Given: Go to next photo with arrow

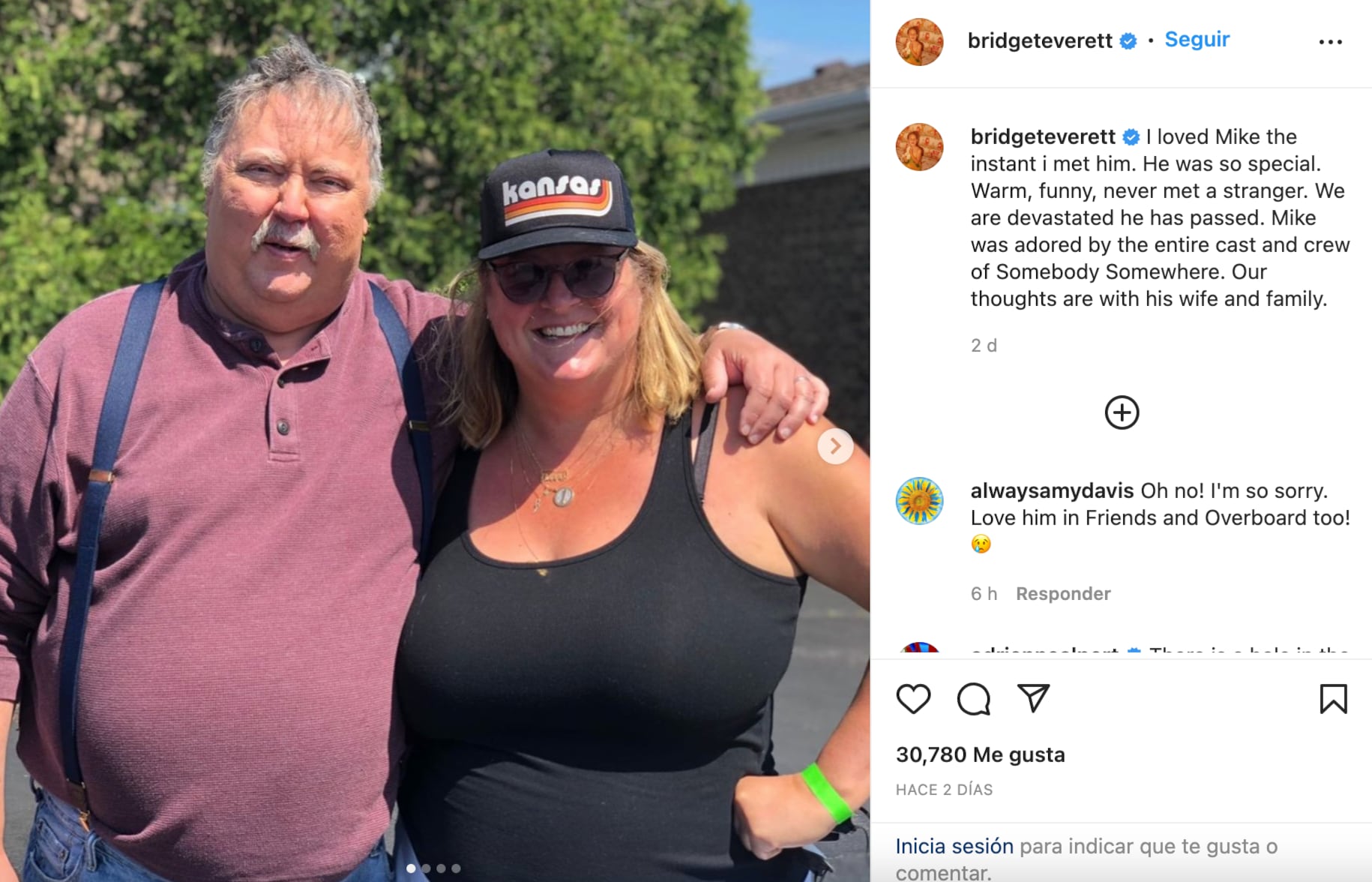Looking at the screenshot, I should click(835, 446).
